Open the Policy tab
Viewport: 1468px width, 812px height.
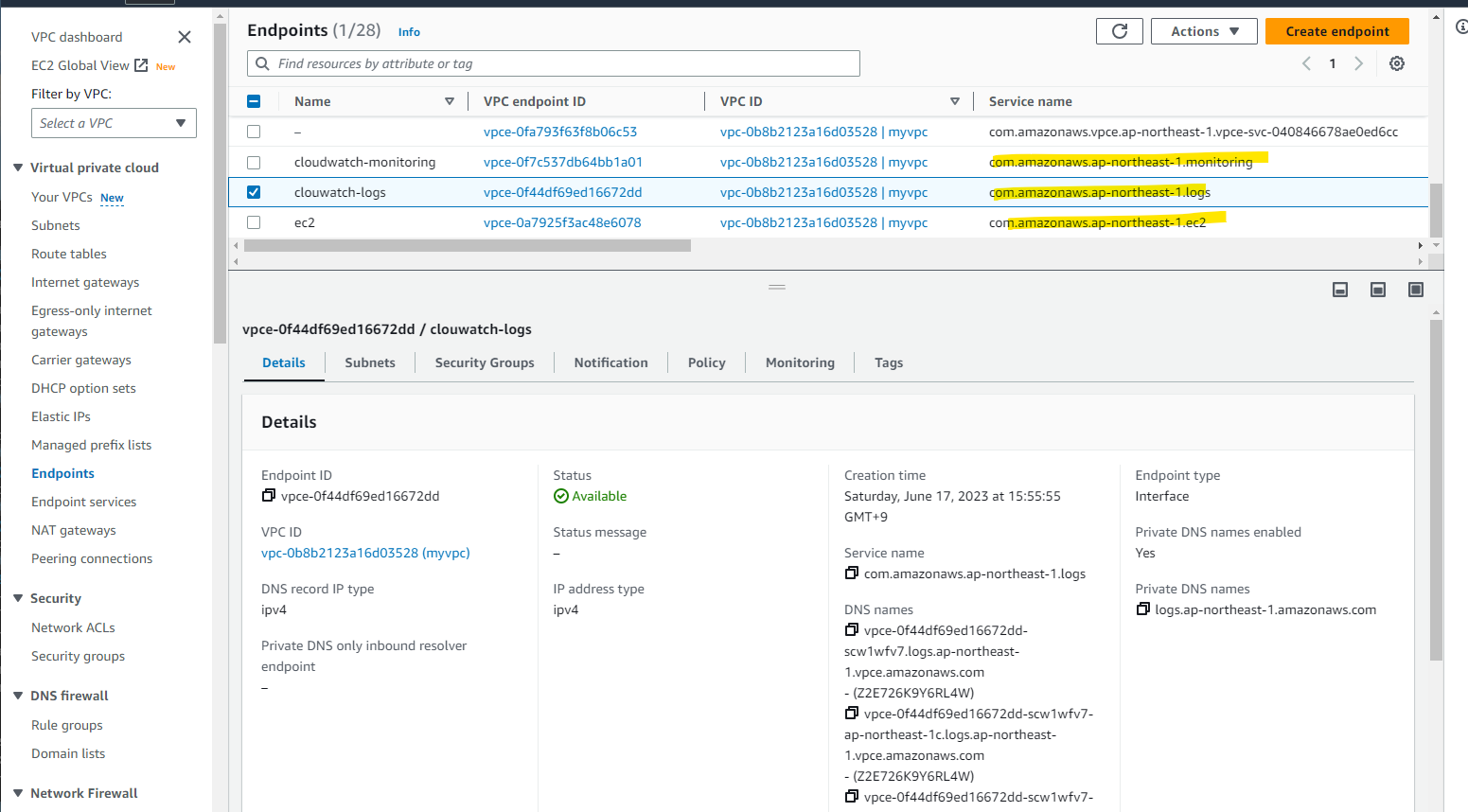[707, 362]
